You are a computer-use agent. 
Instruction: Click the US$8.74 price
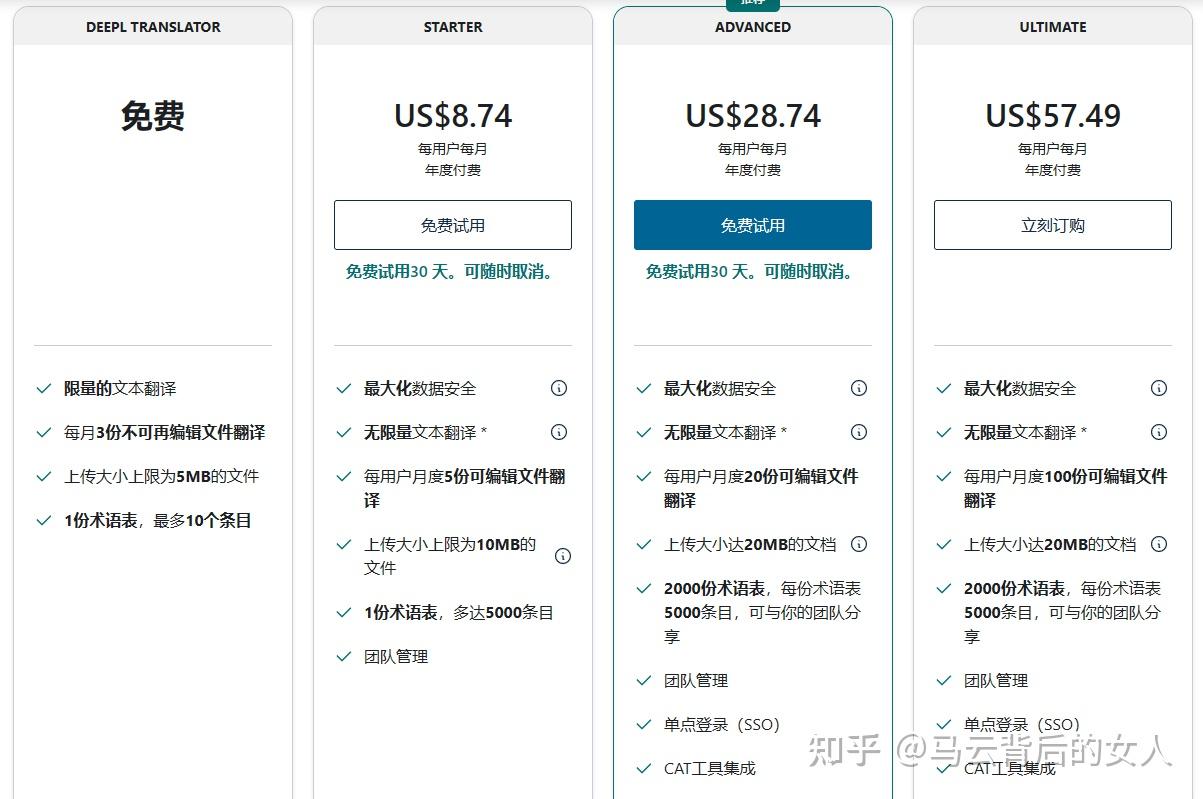pos(453,116)
